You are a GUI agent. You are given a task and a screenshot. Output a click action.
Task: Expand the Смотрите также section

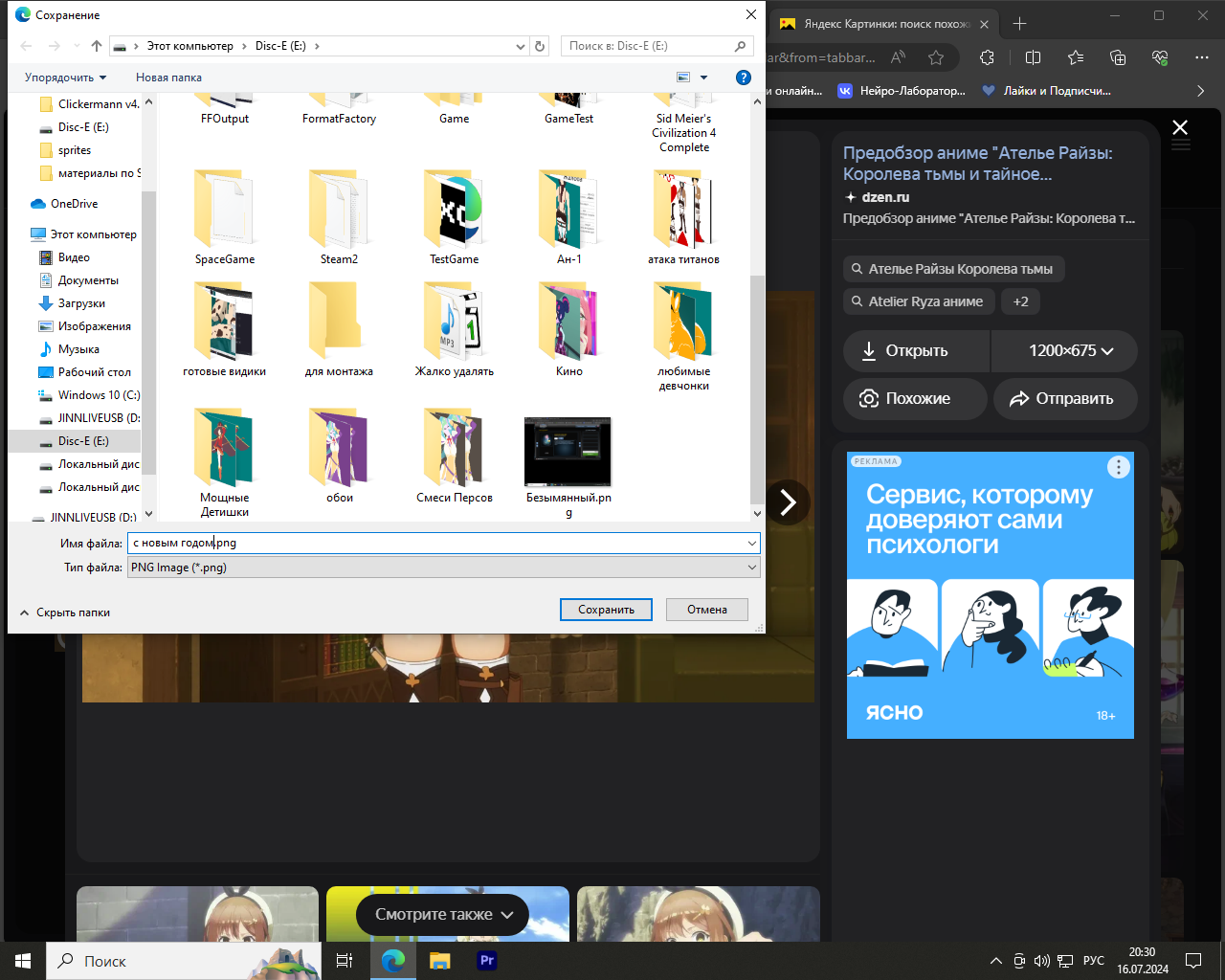pyautogui.click(x=442, y=915)
